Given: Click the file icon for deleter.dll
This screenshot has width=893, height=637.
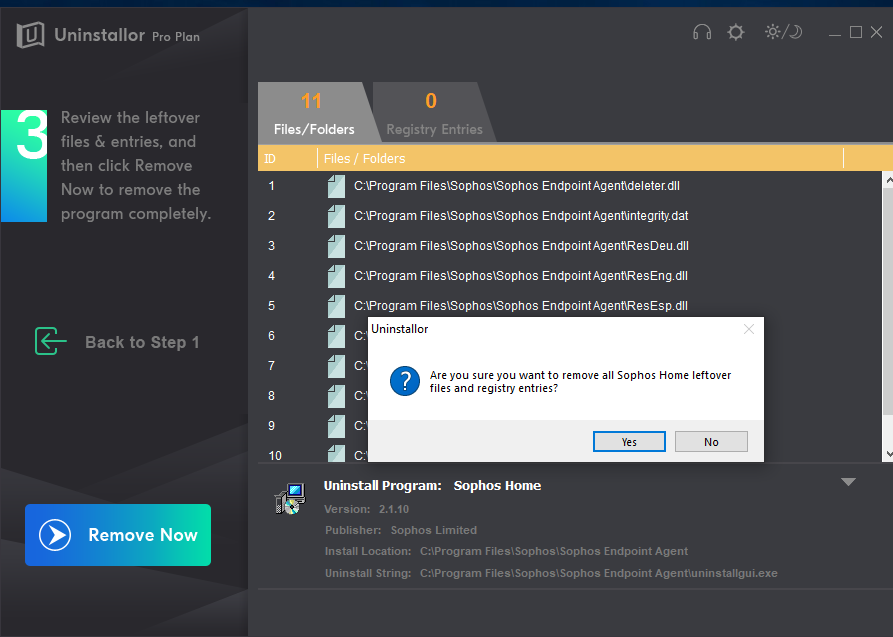Looking at the screenshot, I should click(x=336, y=186).
